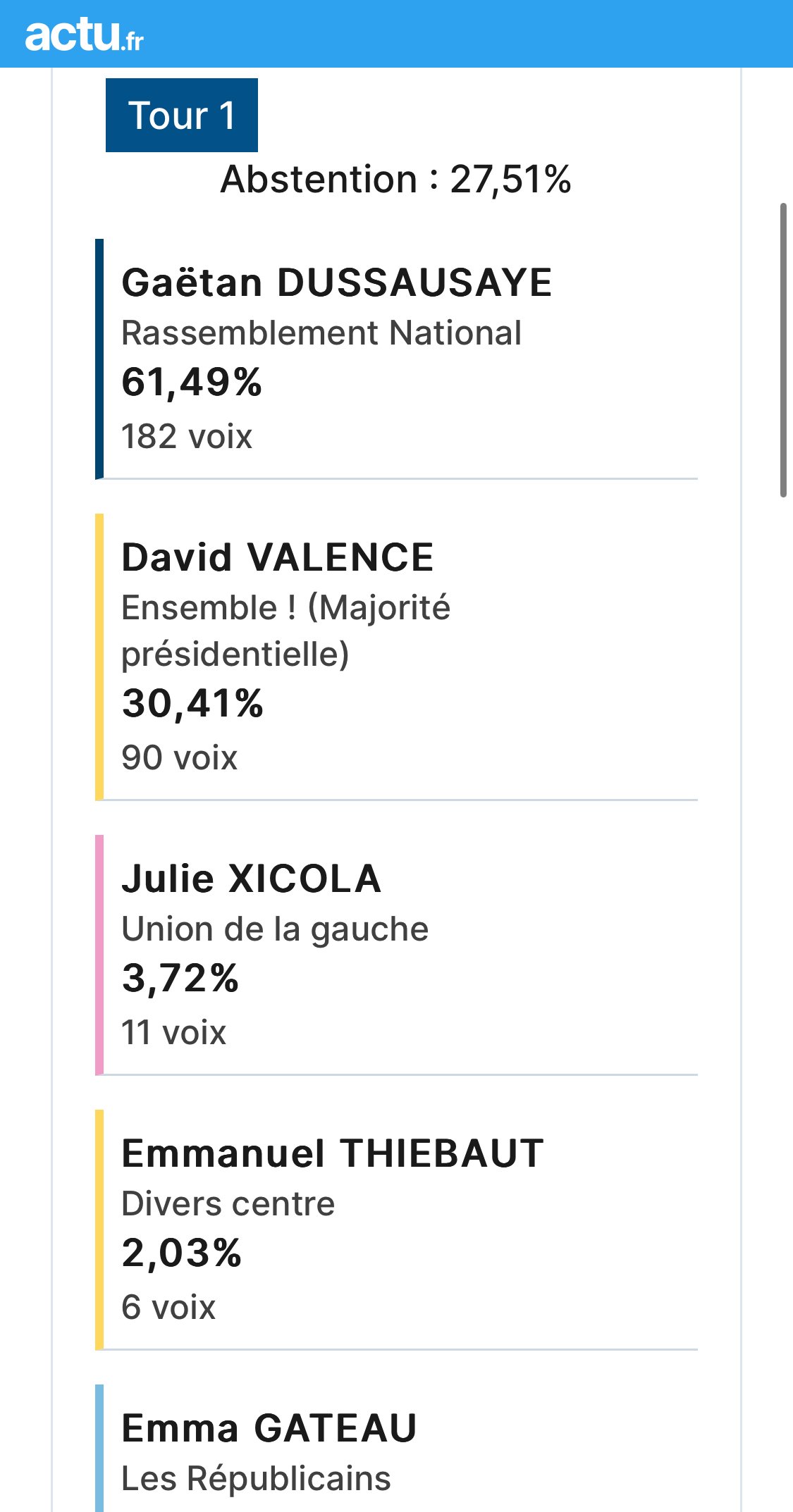The width and height of the screenshot is (793, 1512).
Task: Click the dark blue bar beside Dussausaye
Action: 99,359
